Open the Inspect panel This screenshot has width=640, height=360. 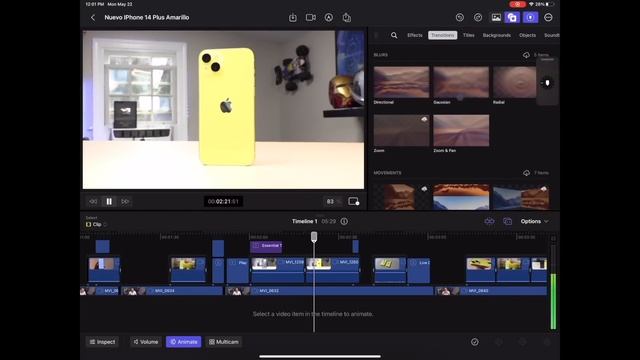click(x=102, y=342)
